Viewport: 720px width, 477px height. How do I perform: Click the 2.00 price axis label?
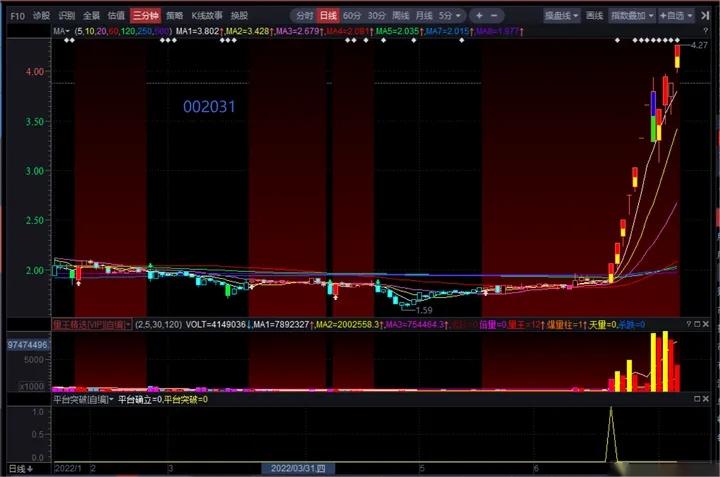click(x=35, y=270)
